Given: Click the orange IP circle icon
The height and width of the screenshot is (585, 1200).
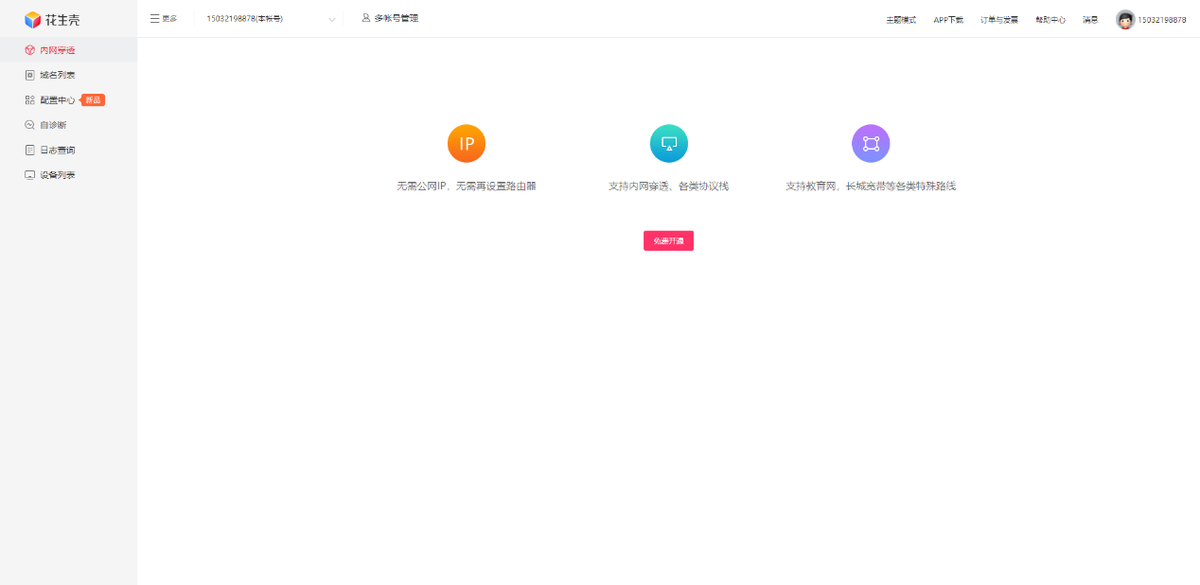Looking at the screenshot, I should [466, 144].
